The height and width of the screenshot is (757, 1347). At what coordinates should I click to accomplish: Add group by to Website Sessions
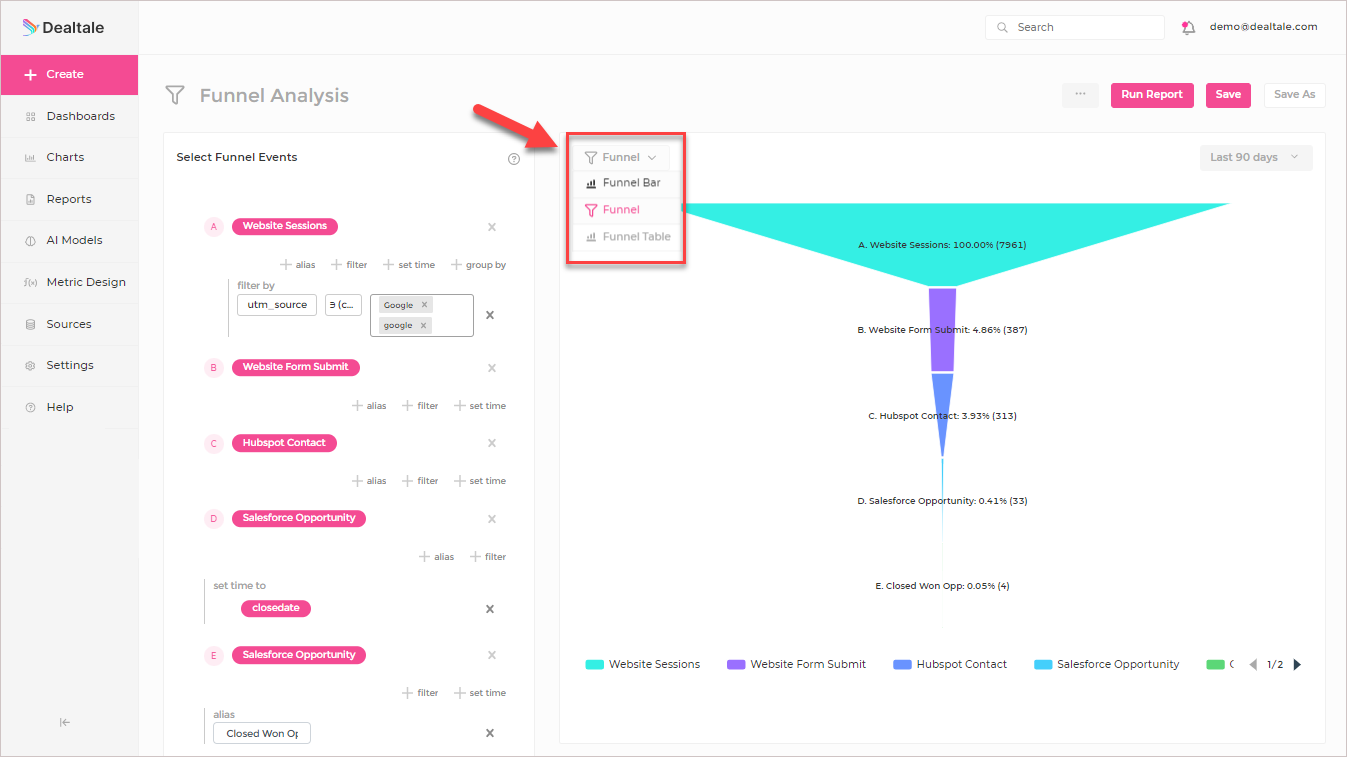[478, 265]
